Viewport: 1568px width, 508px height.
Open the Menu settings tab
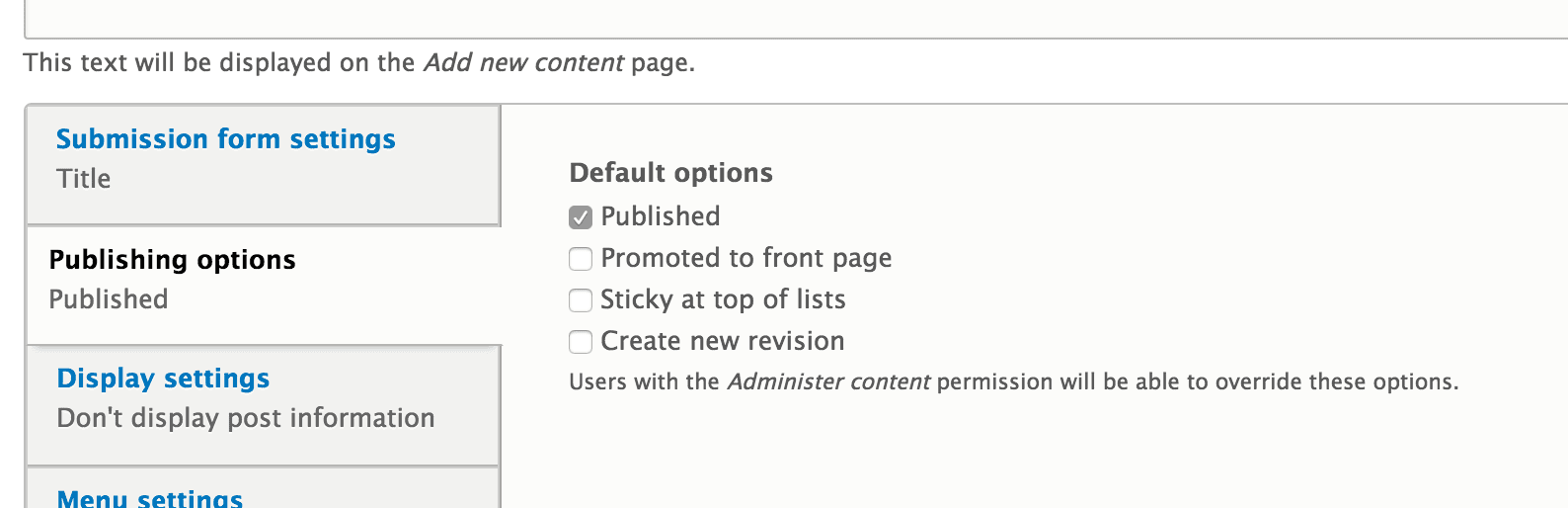pyautogui.click(x=150, y=498)
